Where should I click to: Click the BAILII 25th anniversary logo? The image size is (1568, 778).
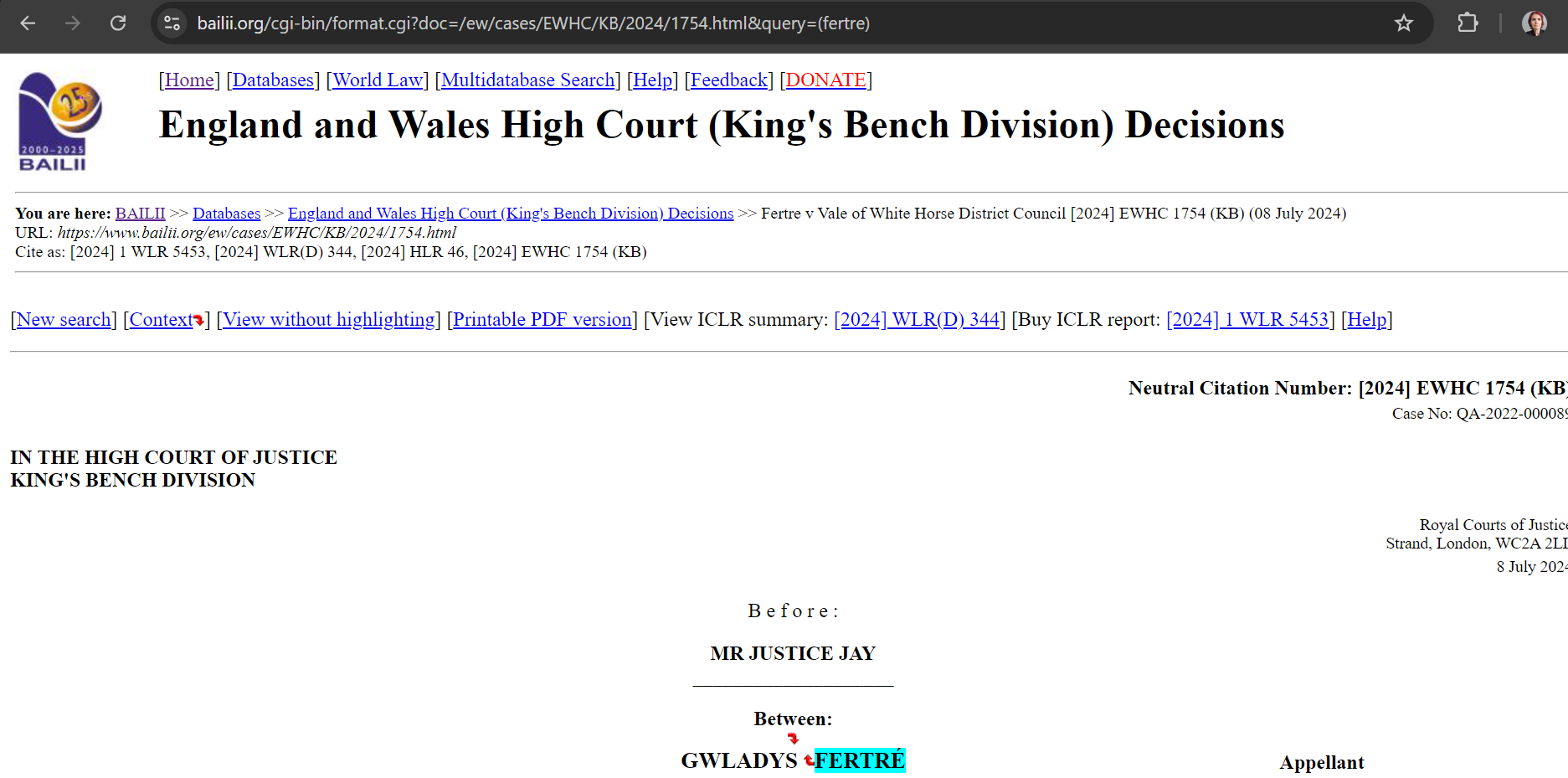pyautogui.click(x=56, y=121)
